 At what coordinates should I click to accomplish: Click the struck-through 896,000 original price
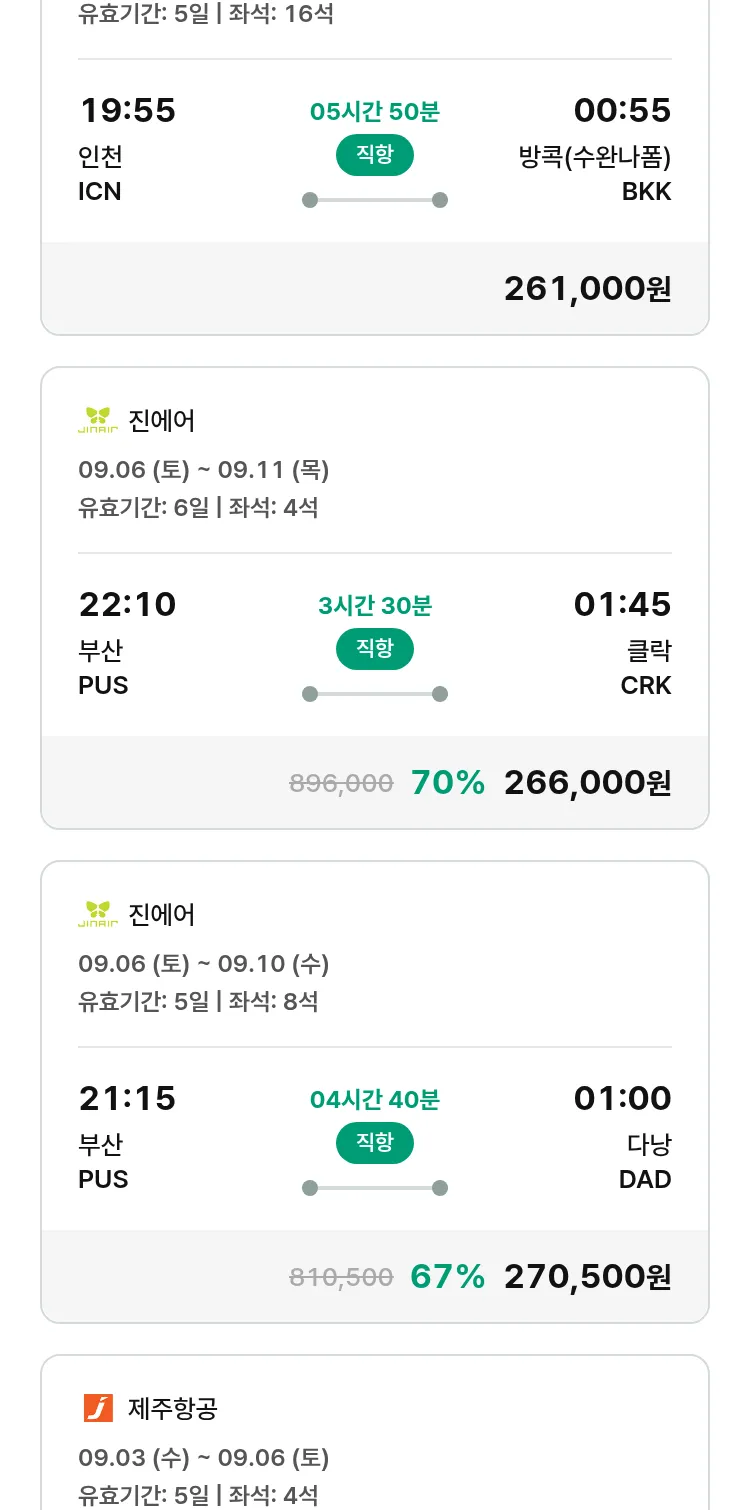(341, 784)
